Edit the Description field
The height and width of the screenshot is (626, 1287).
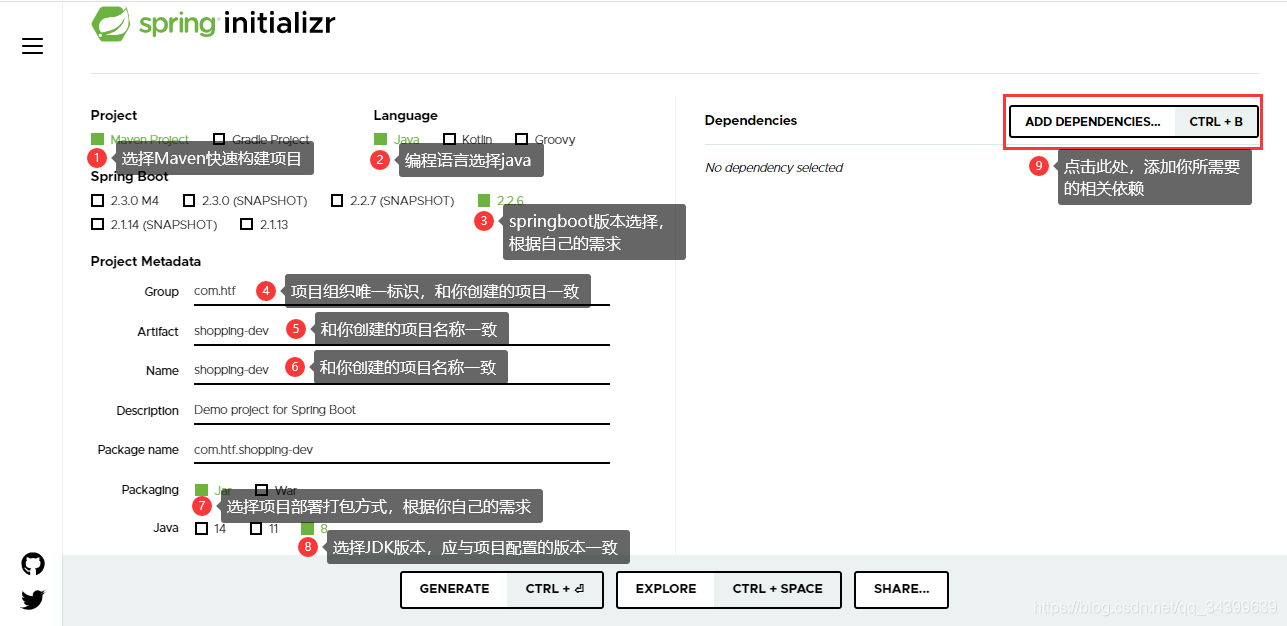click(x=400, y=410)
